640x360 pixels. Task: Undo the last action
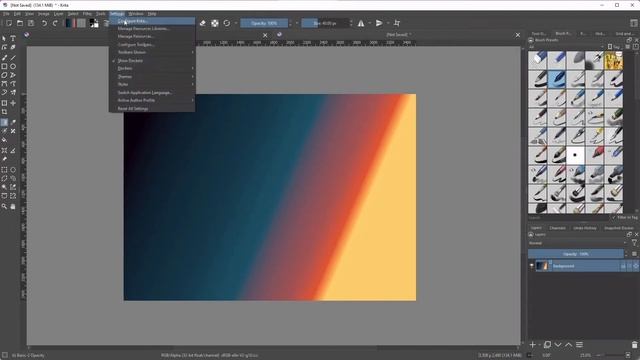pyautogui.click(x=44, y=23)
